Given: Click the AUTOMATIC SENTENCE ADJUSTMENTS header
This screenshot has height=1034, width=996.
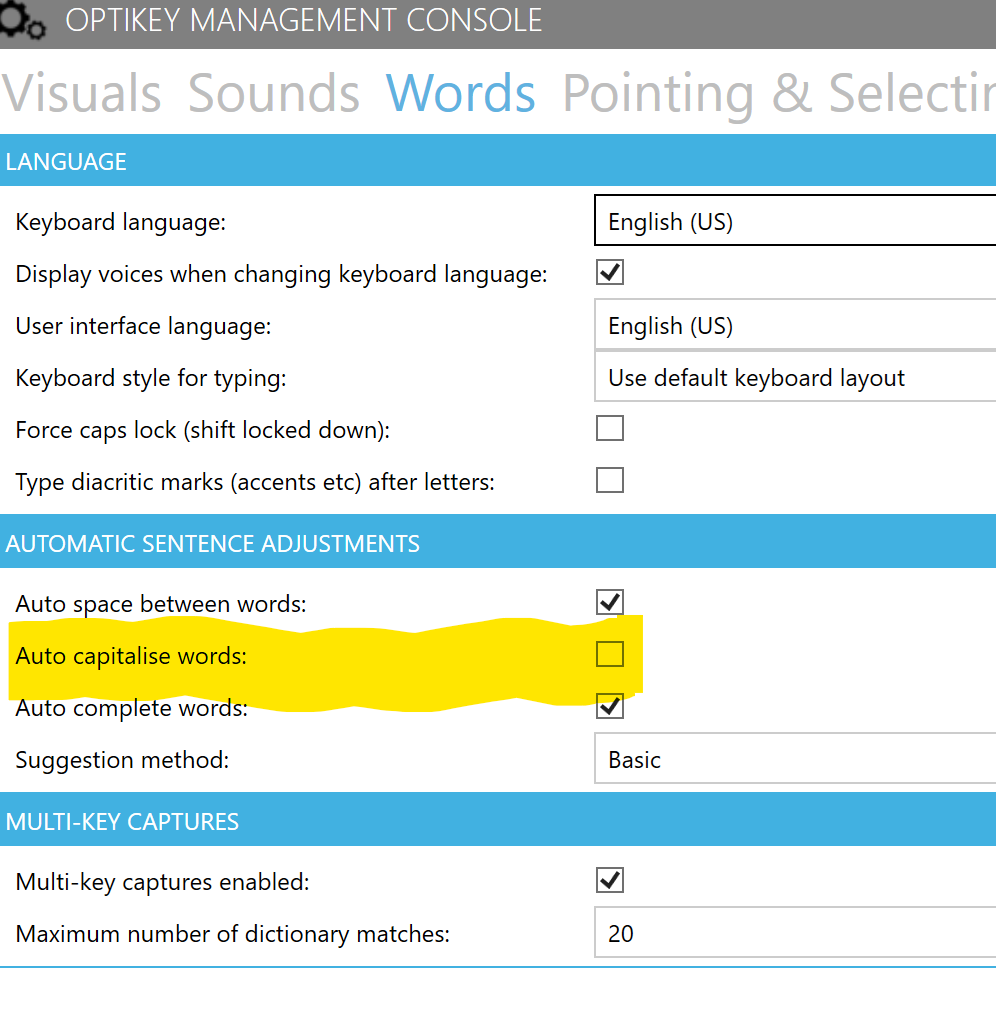Looking at the screenshot, I should (498, 541).
